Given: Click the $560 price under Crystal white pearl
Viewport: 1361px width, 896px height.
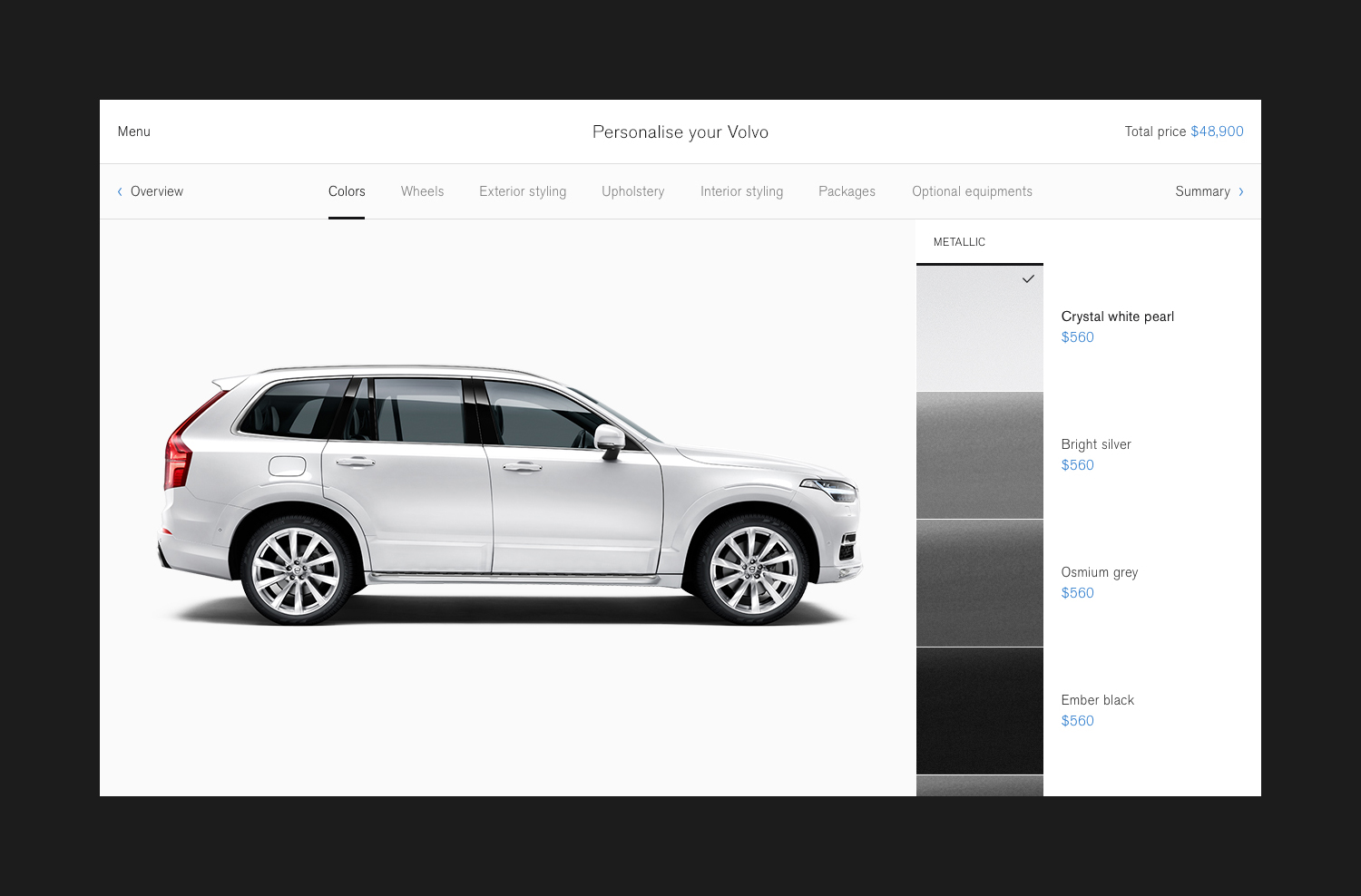Looking at the screenshot, I should pyautogui.click(x=1078, y=337).
